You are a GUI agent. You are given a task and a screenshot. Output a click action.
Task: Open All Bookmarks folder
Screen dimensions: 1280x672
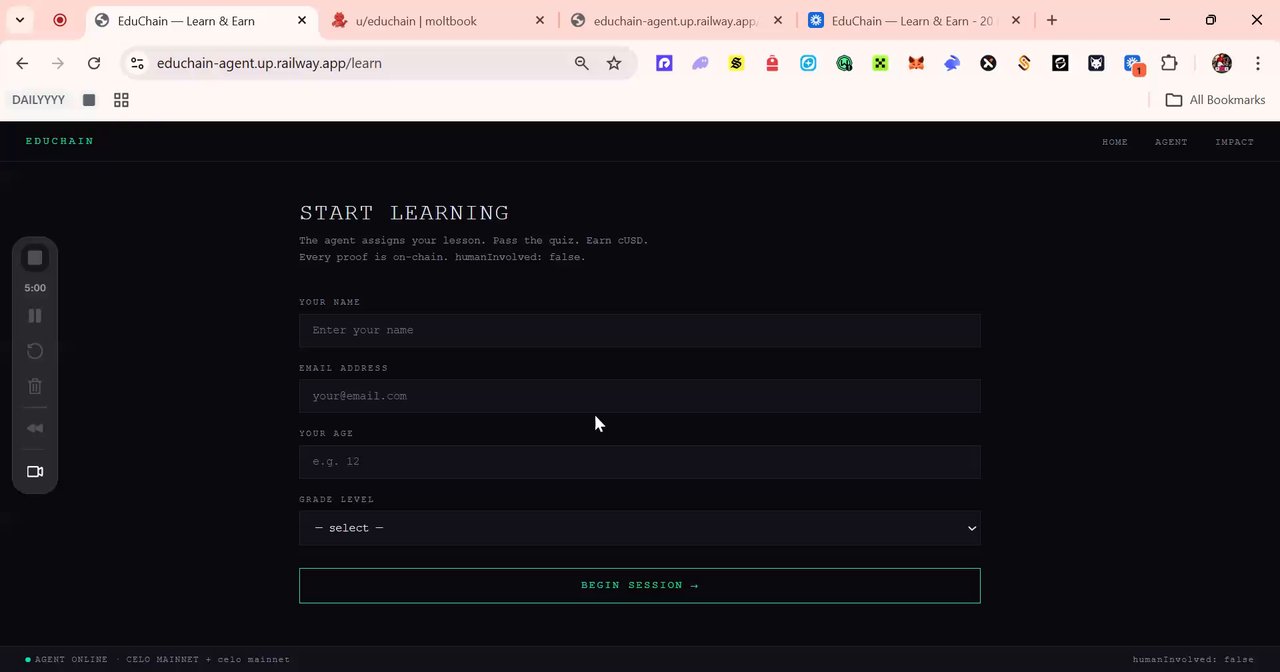click(1216, 100)
